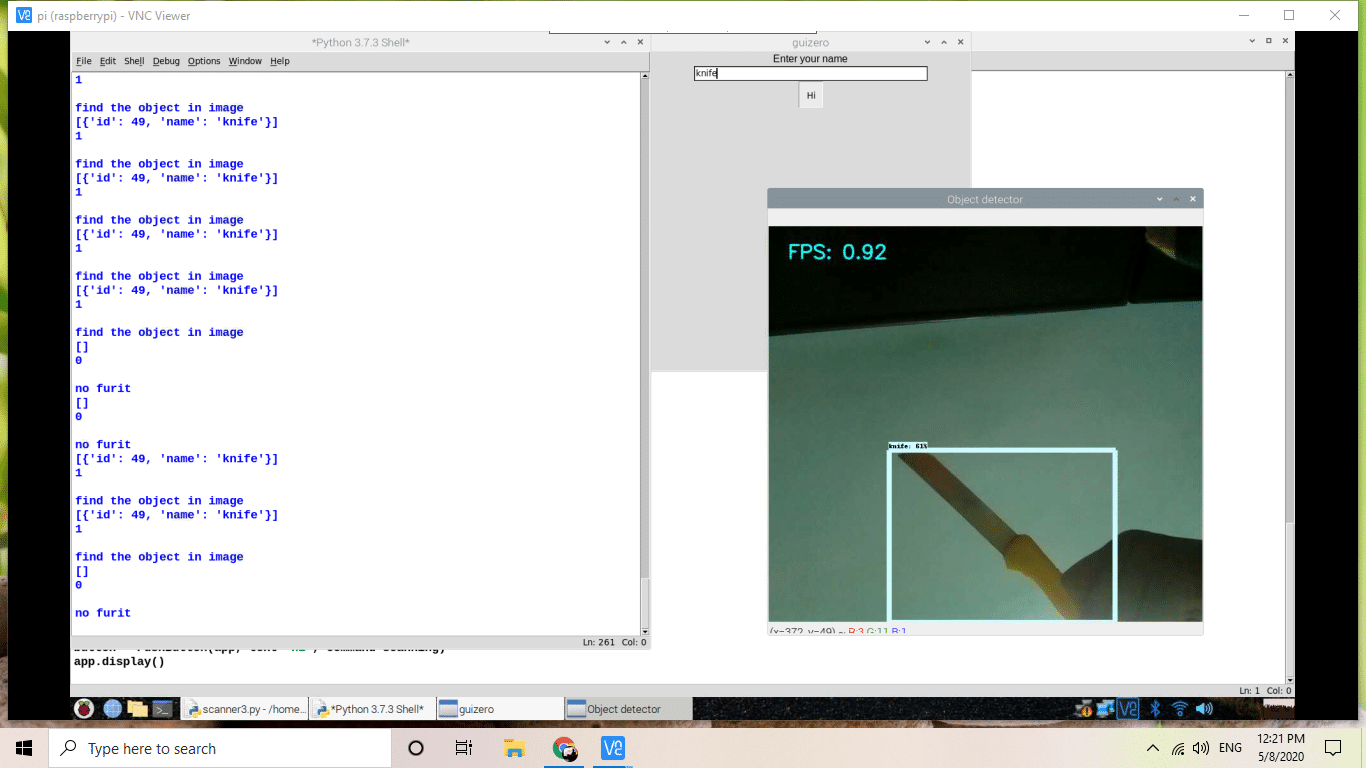Open the Pi file manager folders icon
1366x768 pixels.
click(137, 709)
